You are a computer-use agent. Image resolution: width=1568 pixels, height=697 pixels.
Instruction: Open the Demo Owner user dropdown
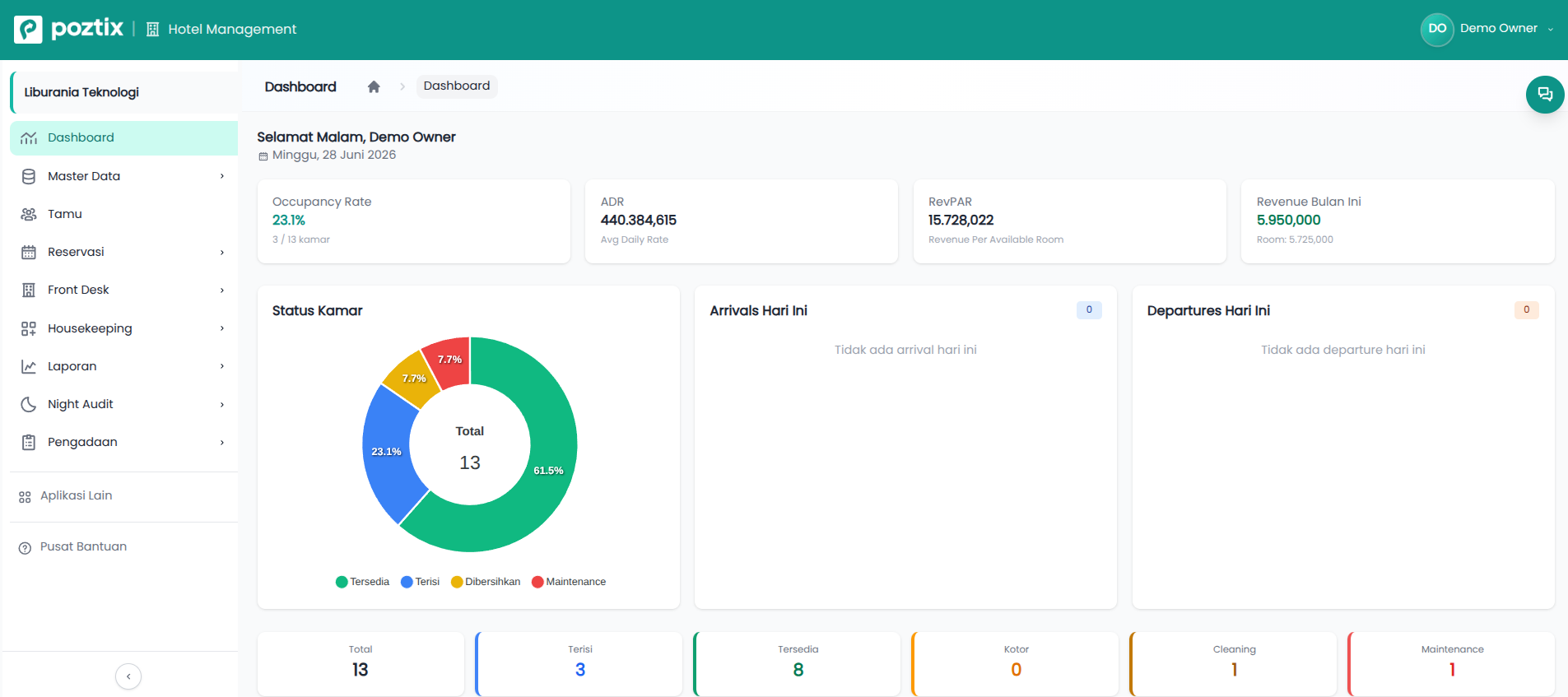point(1488,29)
